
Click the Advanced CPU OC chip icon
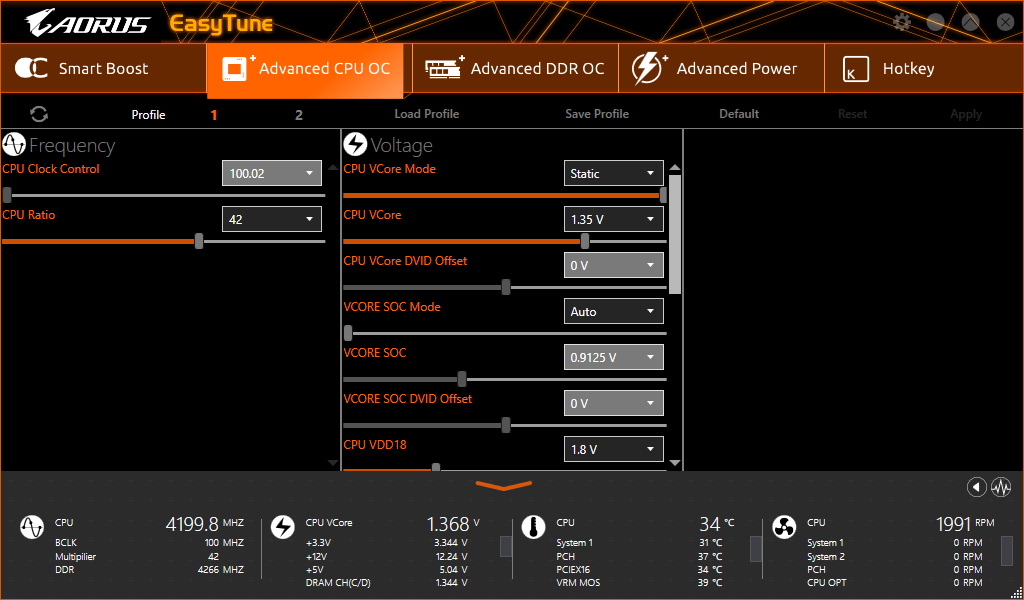[x=238, y=68]
